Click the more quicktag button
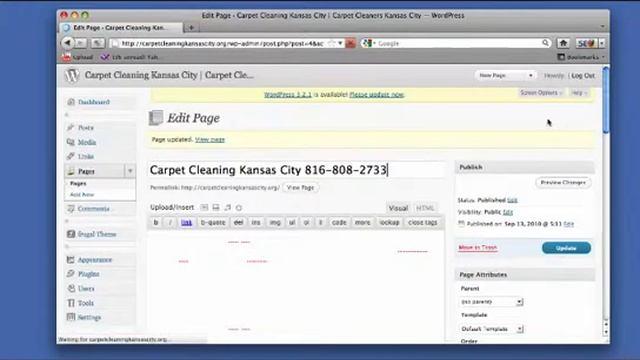Screen dimensions: 640x360 pos(362,222)
